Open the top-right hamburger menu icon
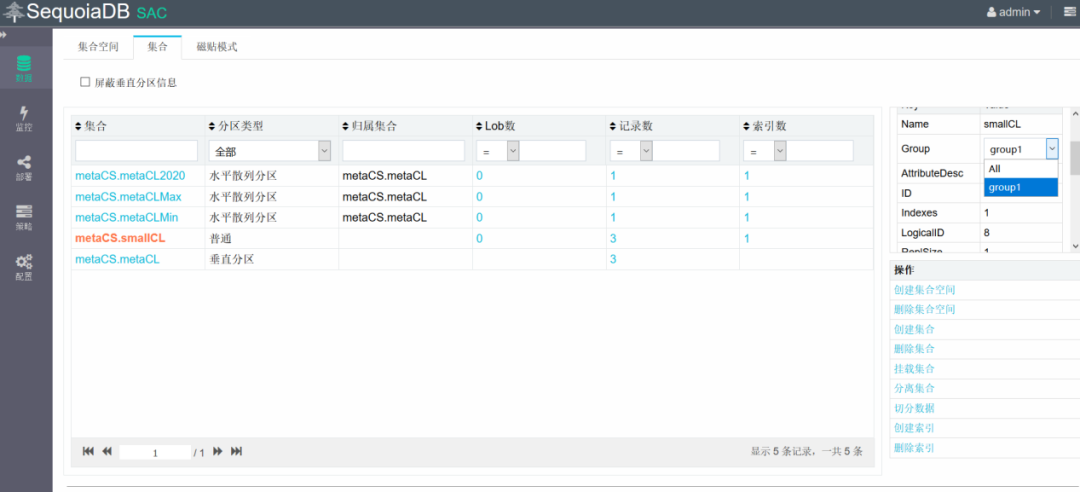The width and height of the screenshot is (1080, 492). [x=1068, y=12]
